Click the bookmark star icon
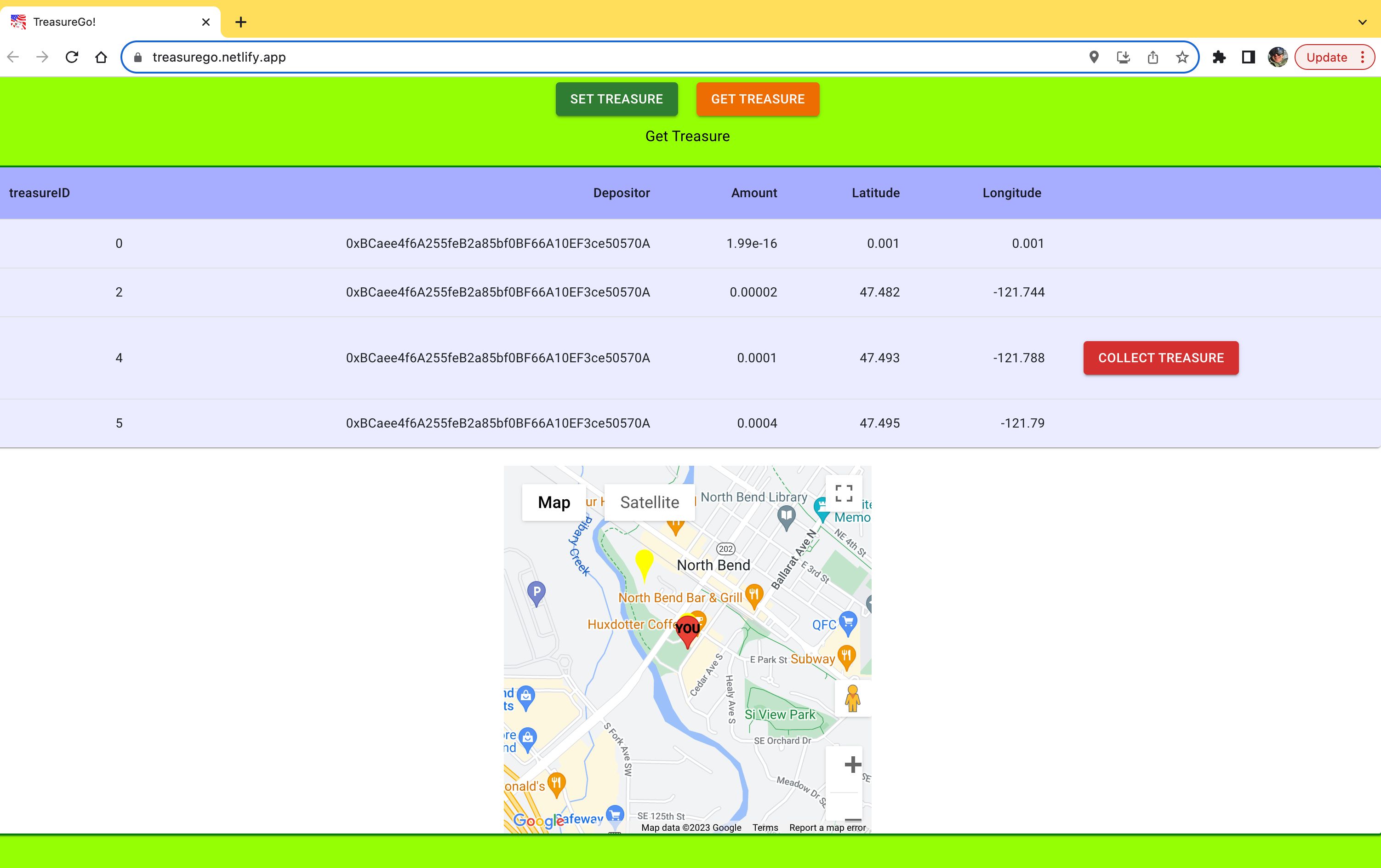The height and width of the screenshot is (868, 1381). [1182, 57]
